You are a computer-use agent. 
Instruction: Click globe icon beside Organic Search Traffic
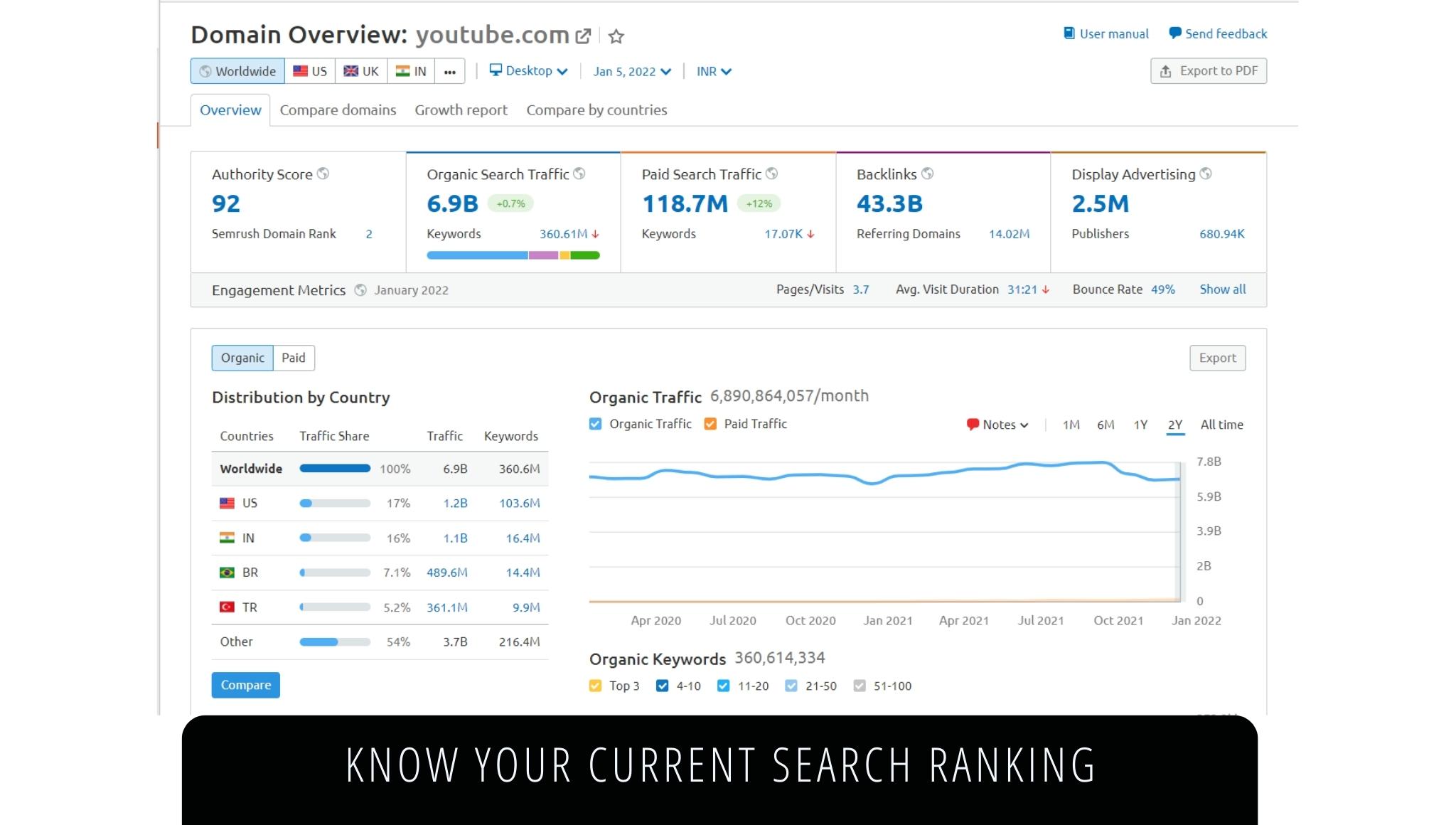[579, 174]
